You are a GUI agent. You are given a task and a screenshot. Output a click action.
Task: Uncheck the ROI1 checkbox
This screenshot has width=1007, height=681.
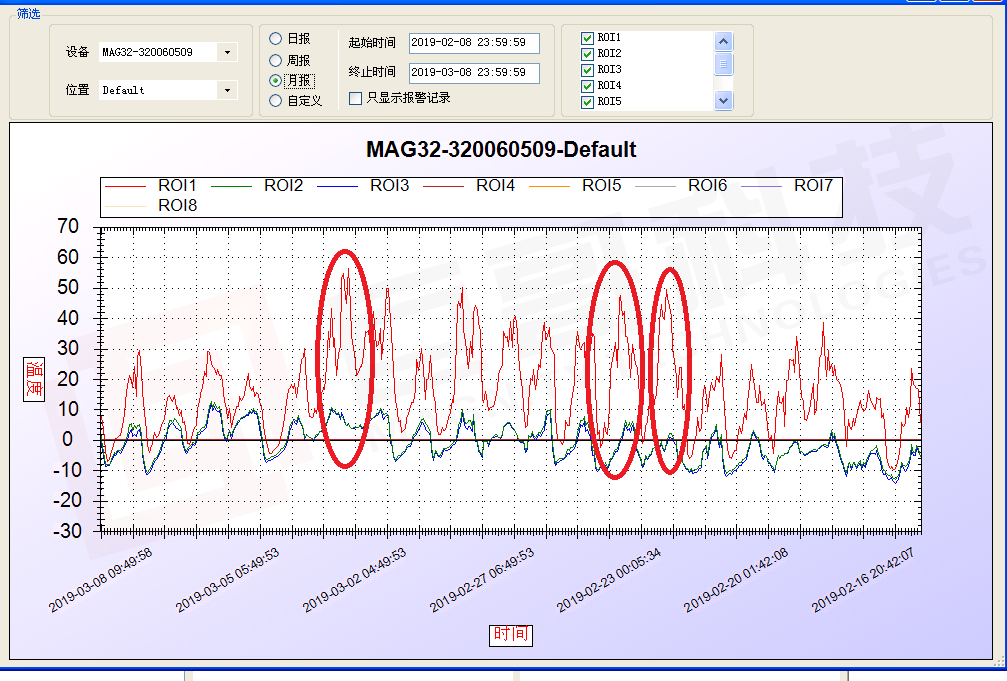click(587, 38)
